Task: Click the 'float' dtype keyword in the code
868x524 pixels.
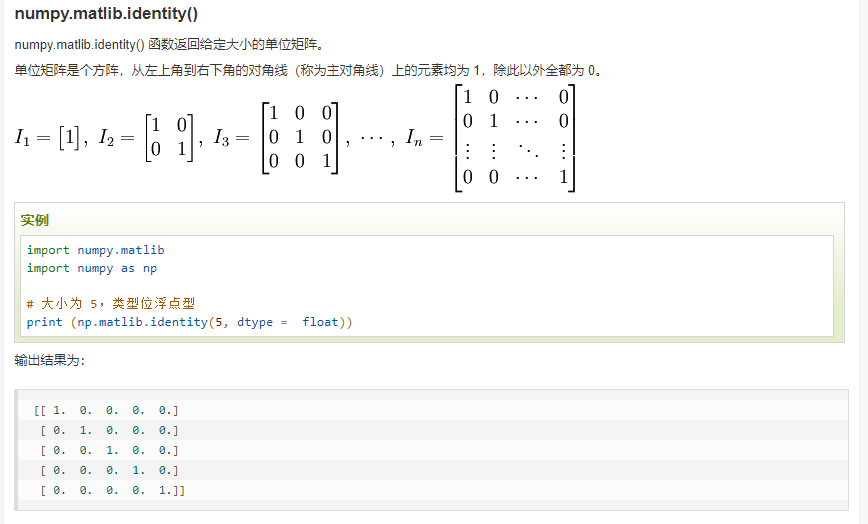Action: coord(320,322)
